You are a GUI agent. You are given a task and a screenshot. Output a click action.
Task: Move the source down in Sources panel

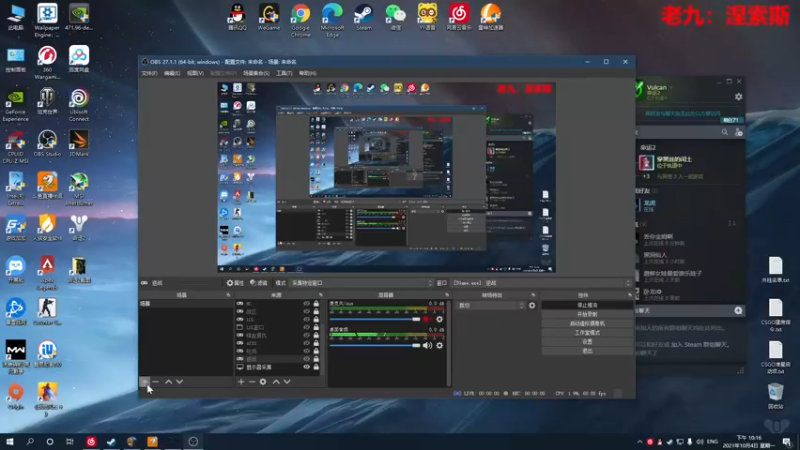[287, 382]
